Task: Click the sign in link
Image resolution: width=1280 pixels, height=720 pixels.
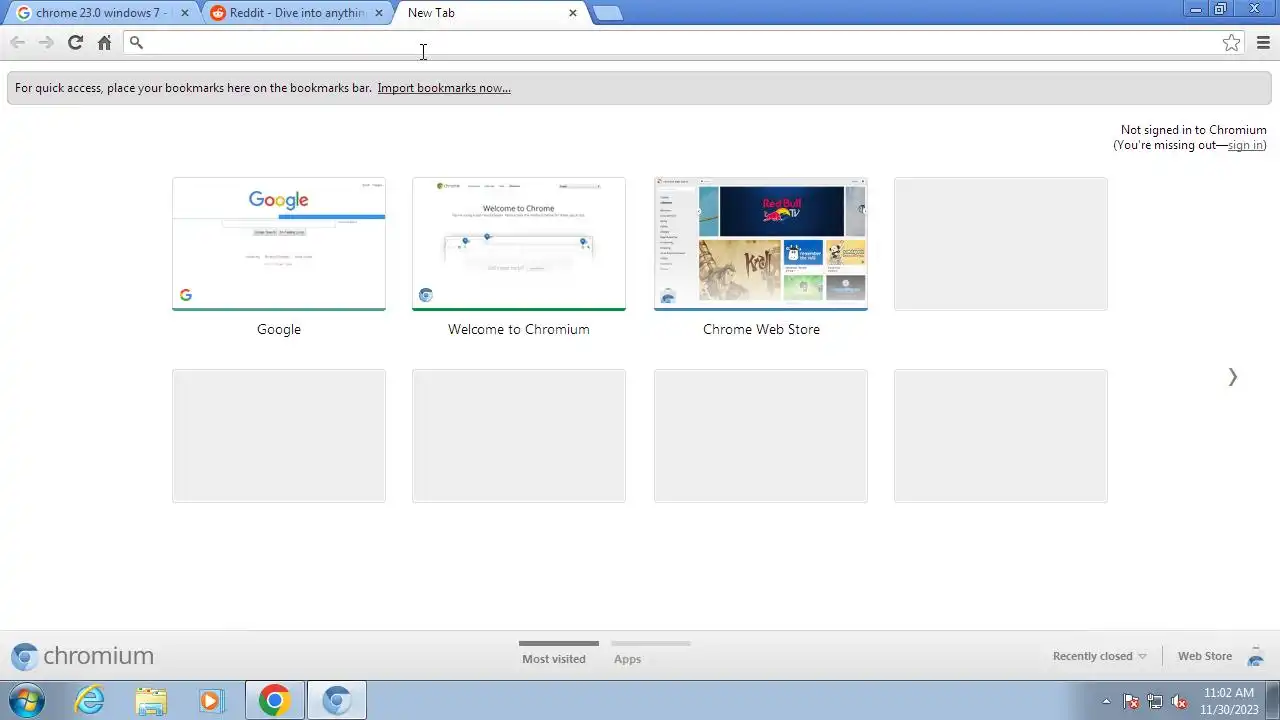Action: (1245, 145)
